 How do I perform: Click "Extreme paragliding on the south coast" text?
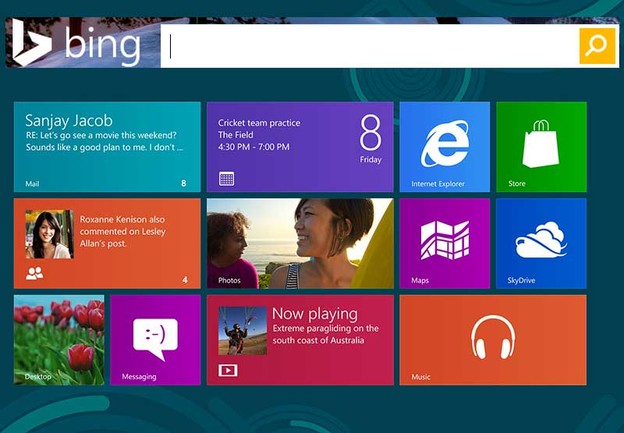pyautogui.click(x=326, y=334)
